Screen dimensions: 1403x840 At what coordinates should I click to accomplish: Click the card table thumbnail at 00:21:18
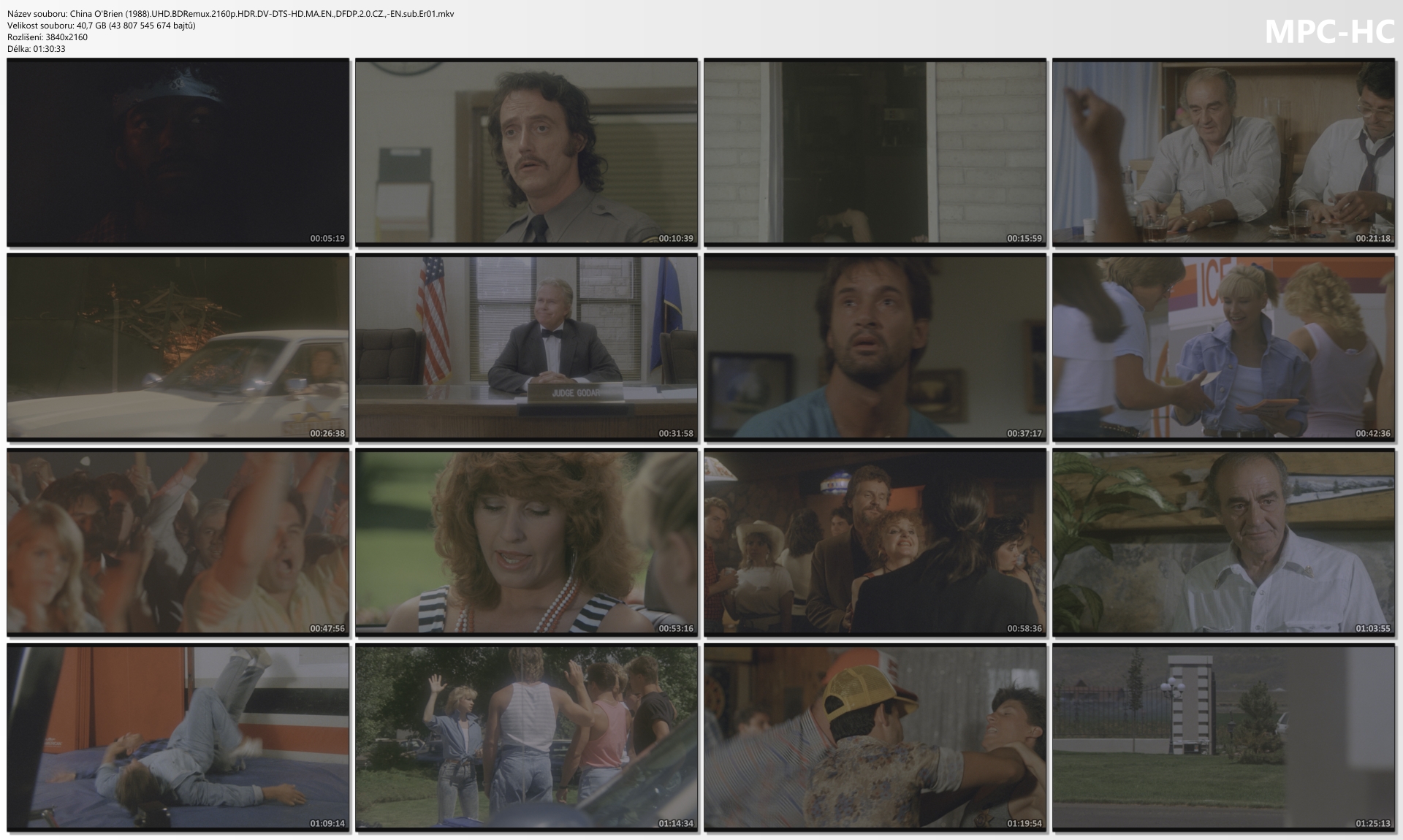pyautogui.click(x=1223, y=152)
